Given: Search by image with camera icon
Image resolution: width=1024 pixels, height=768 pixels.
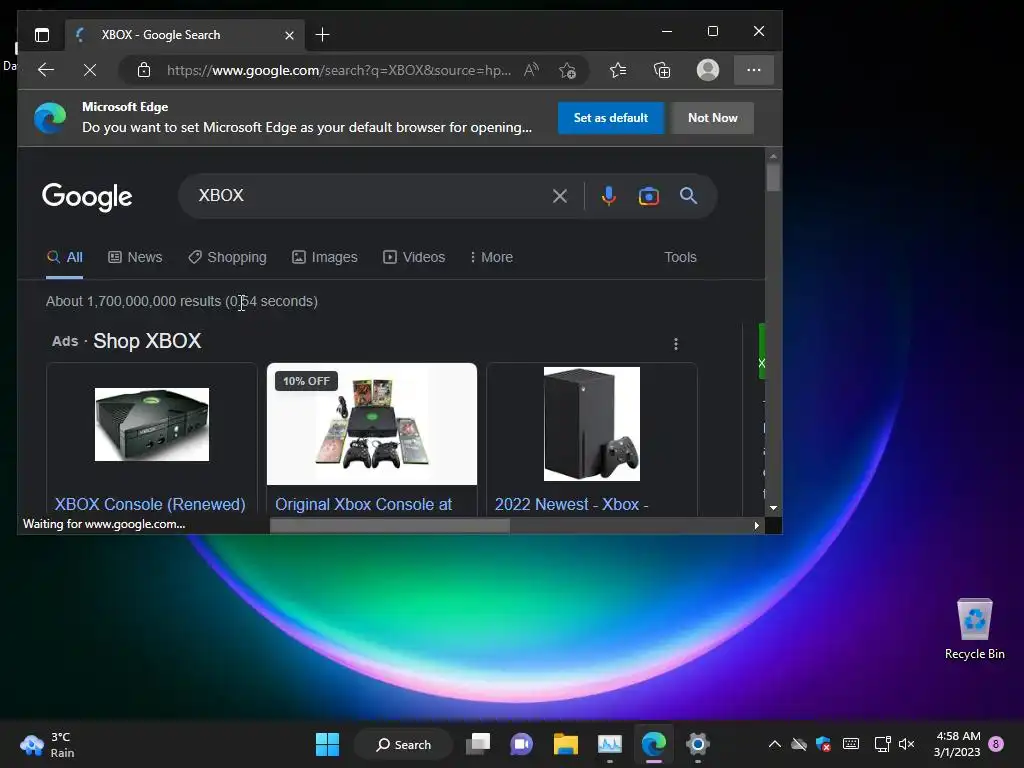Looking at the screenshot, I should (648, 196).
